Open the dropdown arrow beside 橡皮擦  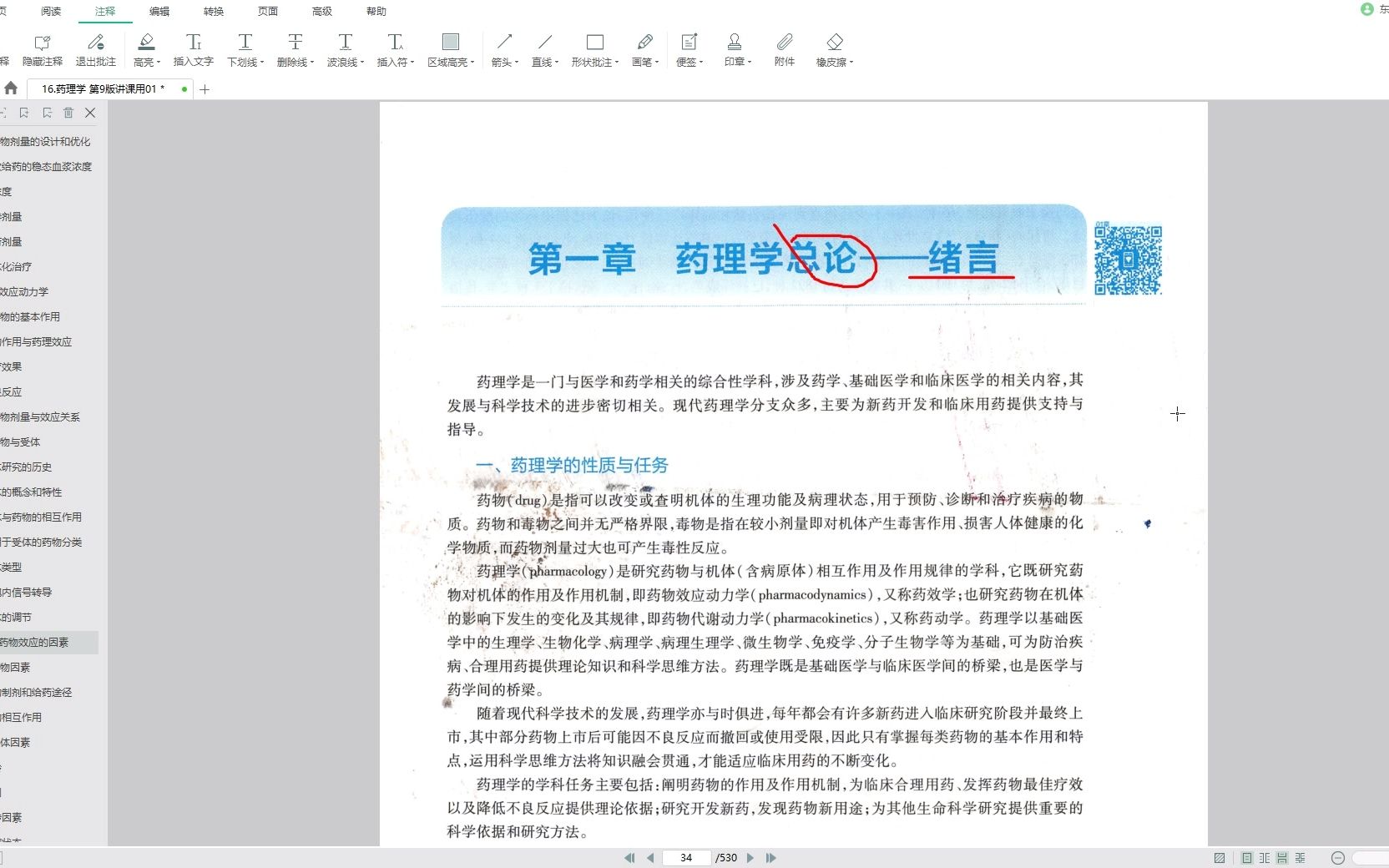tap(851, 63)
